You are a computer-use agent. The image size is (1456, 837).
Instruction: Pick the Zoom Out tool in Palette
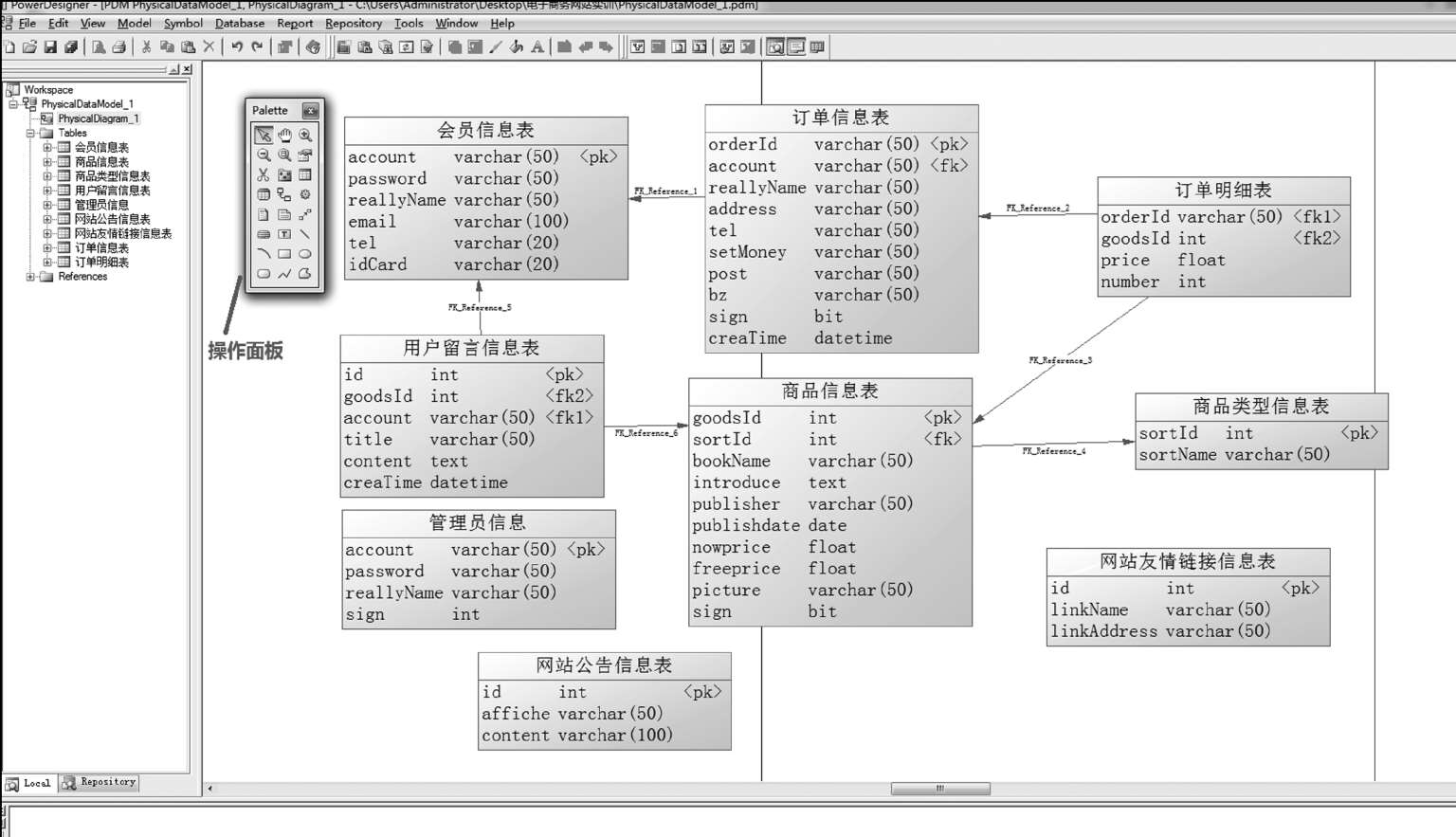coord(264,155)
